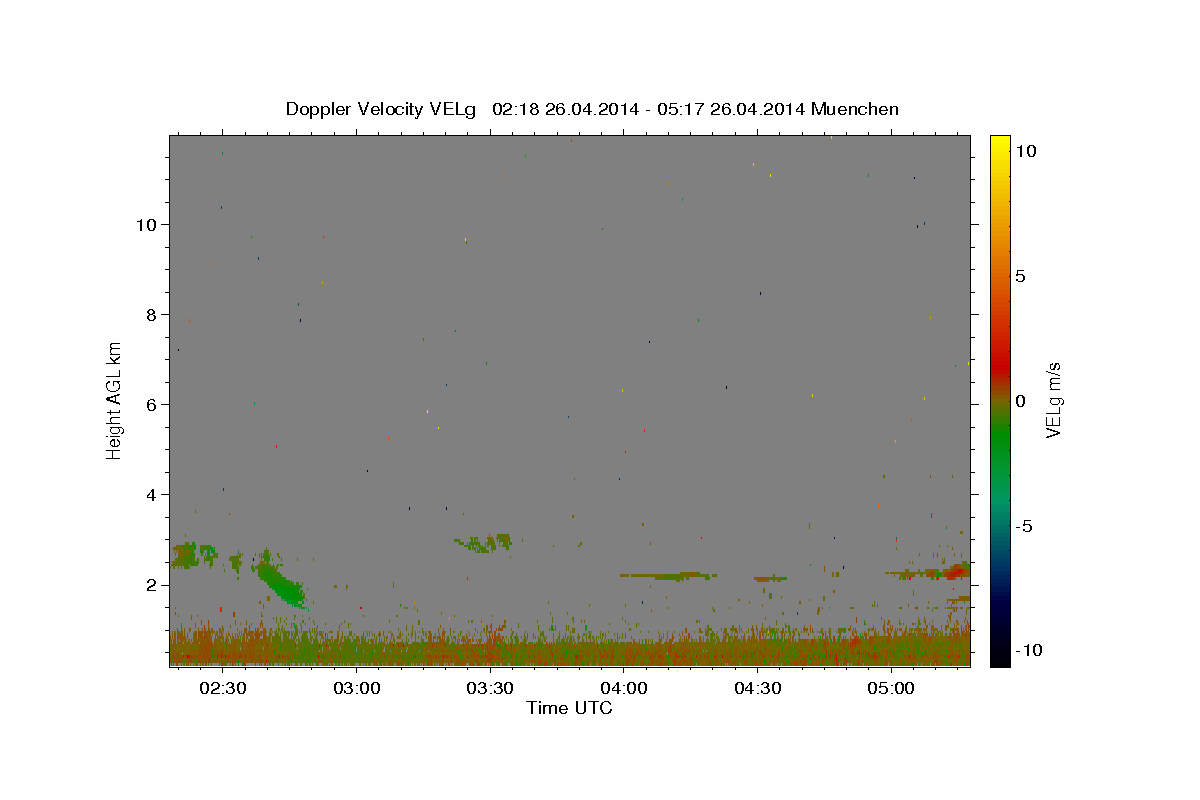The width and height of the screenshot is (1200, 800).
Task: Click the red echo patch after 05:00
Action: tap(957, 571)
